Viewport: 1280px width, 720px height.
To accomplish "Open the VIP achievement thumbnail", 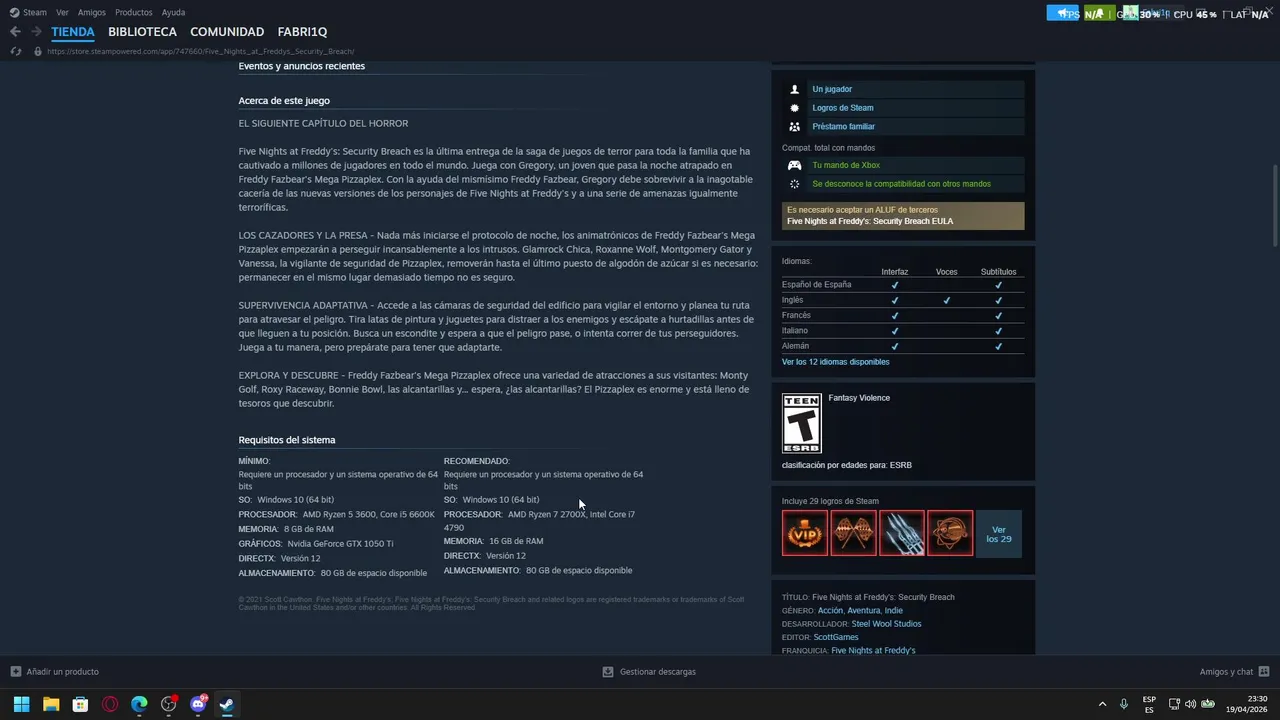I will coord(805,533).
